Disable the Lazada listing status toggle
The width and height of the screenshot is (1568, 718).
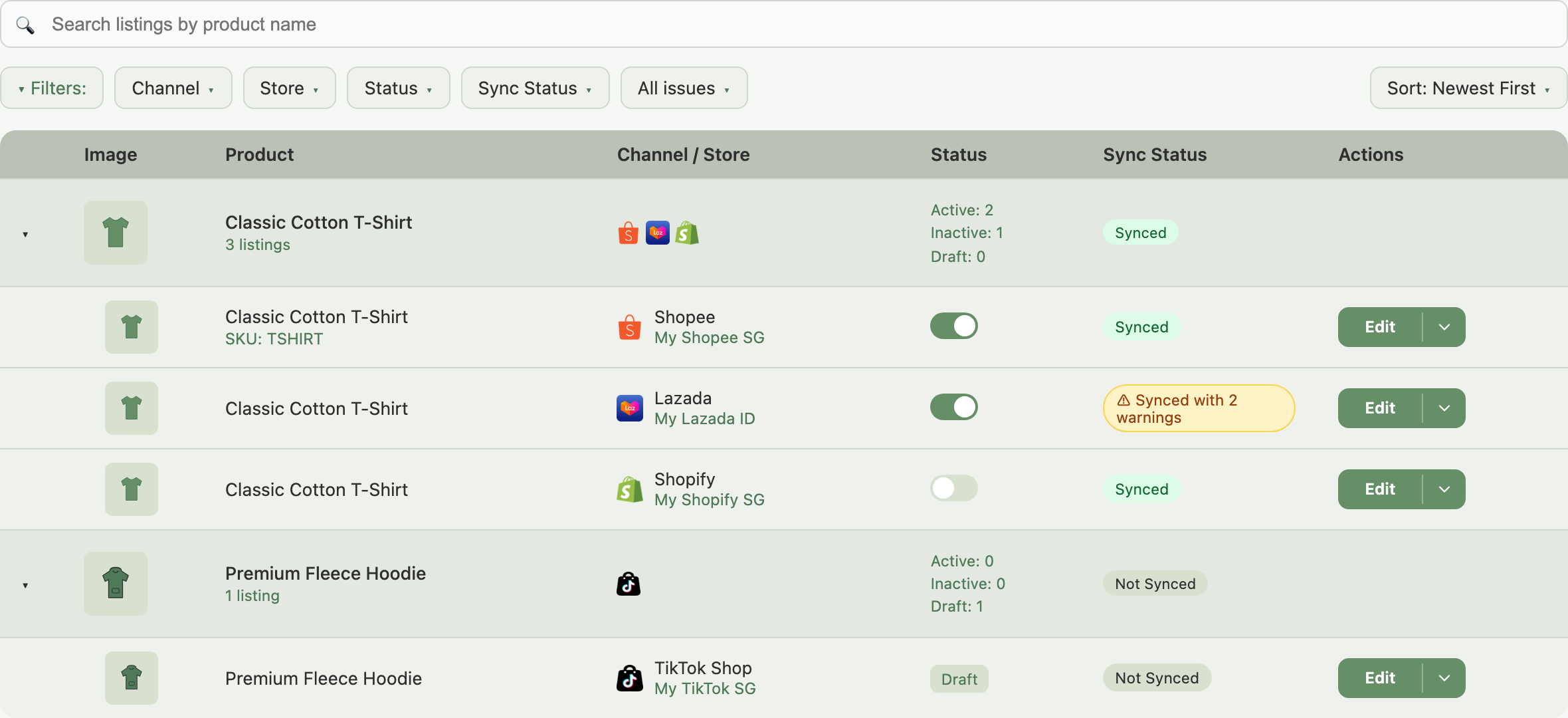(x=954, y=407)
